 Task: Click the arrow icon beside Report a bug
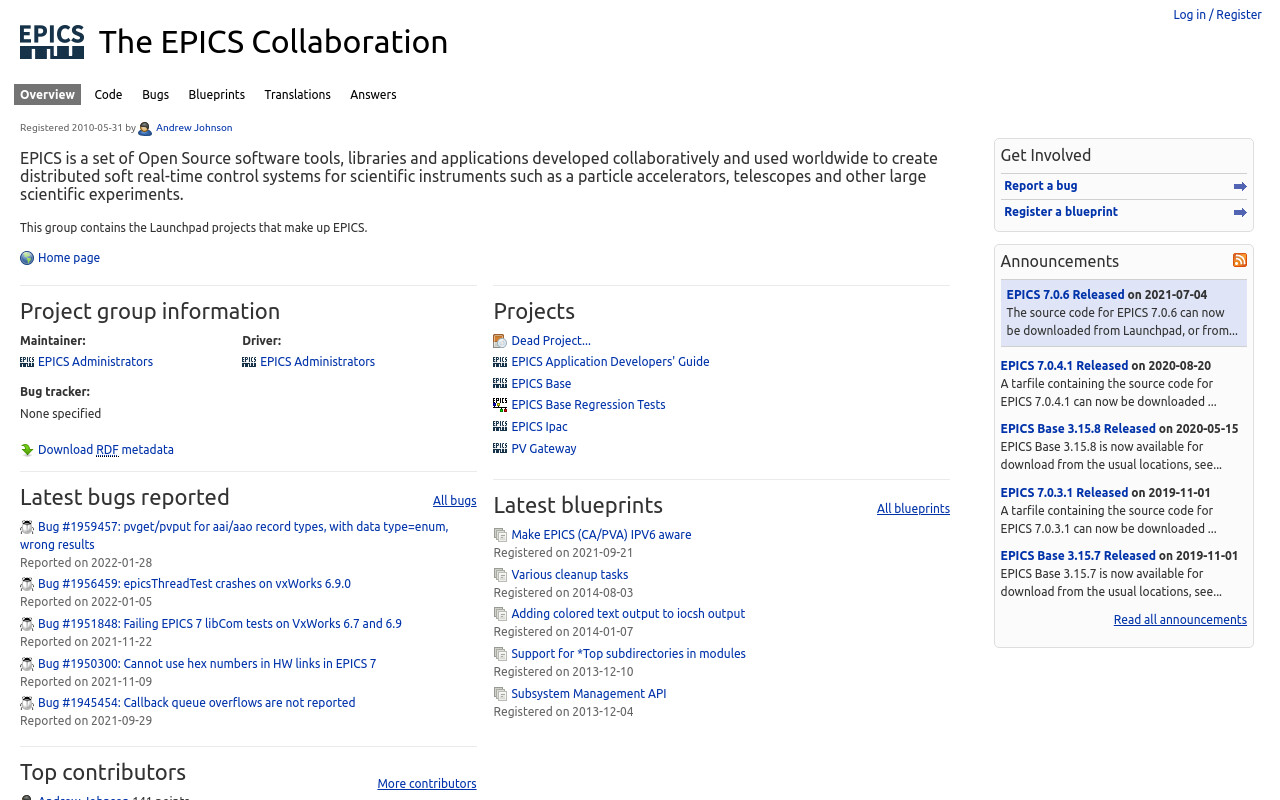coord(1240,186)
